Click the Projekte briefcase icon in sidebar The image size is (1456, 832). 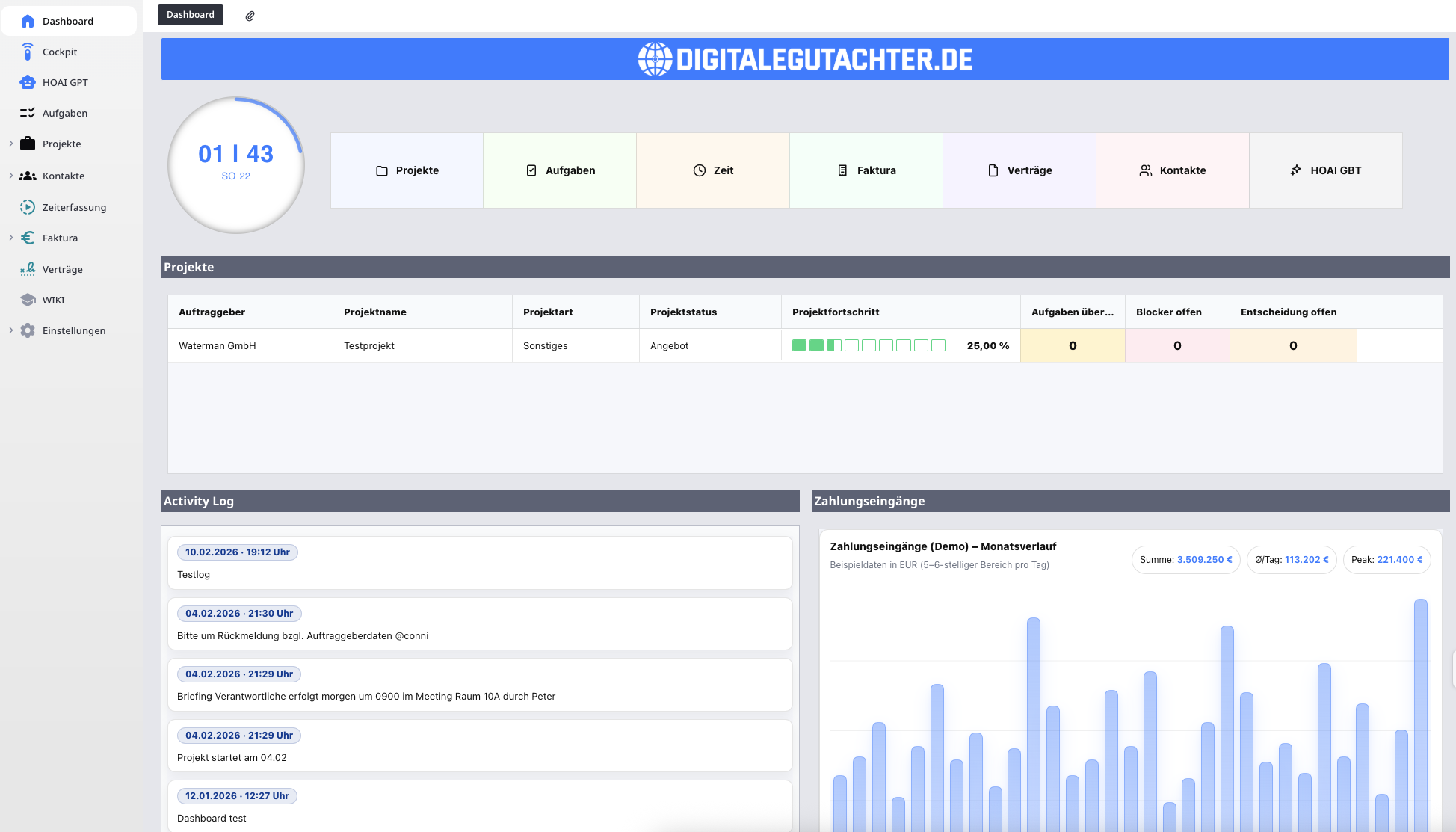(28, 144)
